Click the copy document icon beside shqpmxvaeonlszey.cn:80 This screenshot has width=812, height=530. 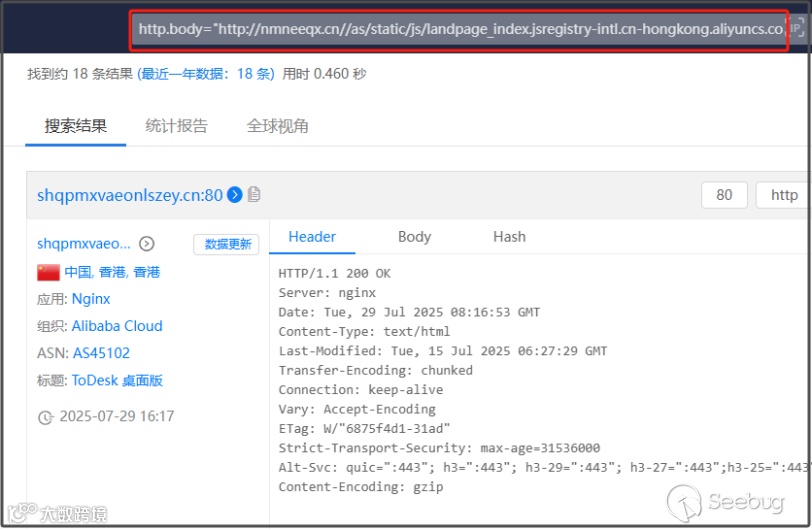[254, 194]
